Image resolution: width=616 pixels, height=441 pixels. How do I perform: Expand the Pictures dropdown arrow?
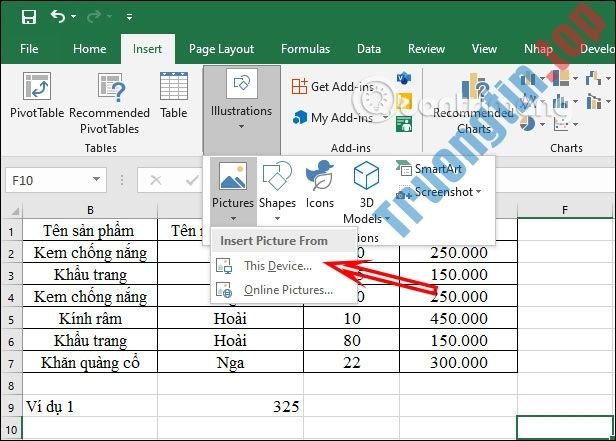tap(233, 218)
